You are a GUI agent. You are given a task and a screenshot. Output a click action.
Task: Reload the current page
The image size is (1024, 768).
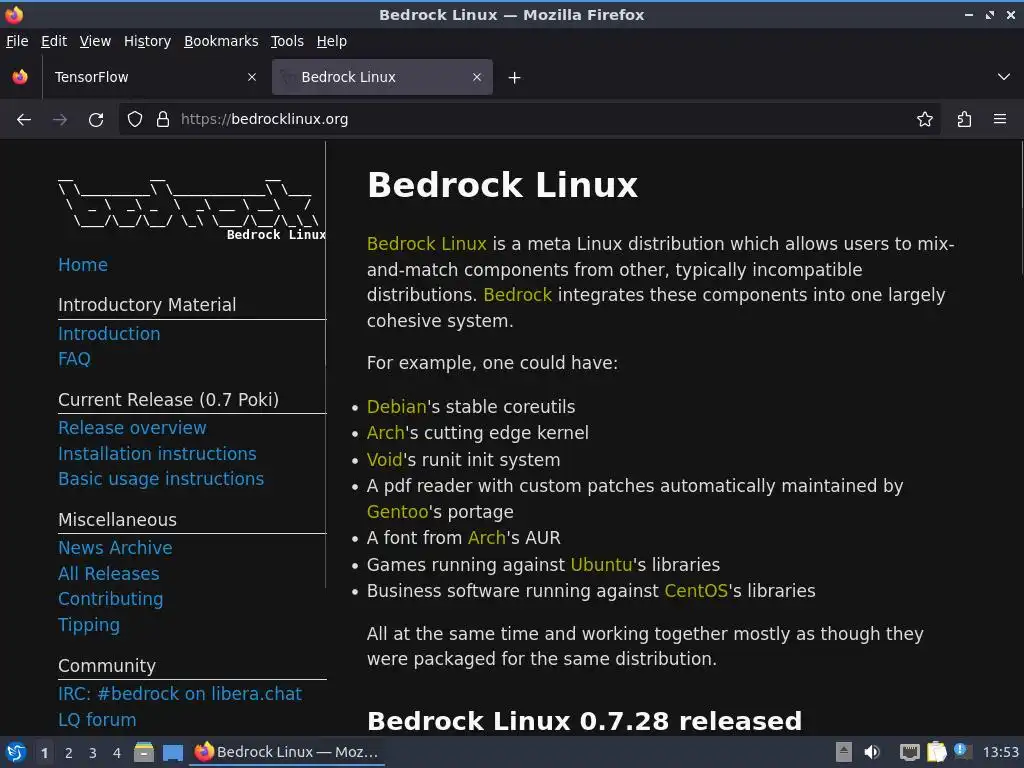pos(96,120)
